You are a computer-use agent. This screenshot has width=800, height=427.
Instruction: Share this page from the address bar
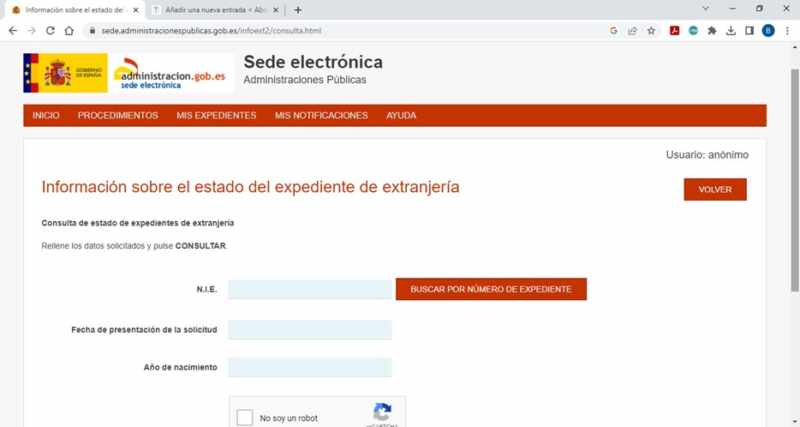[x=633, y=31]
